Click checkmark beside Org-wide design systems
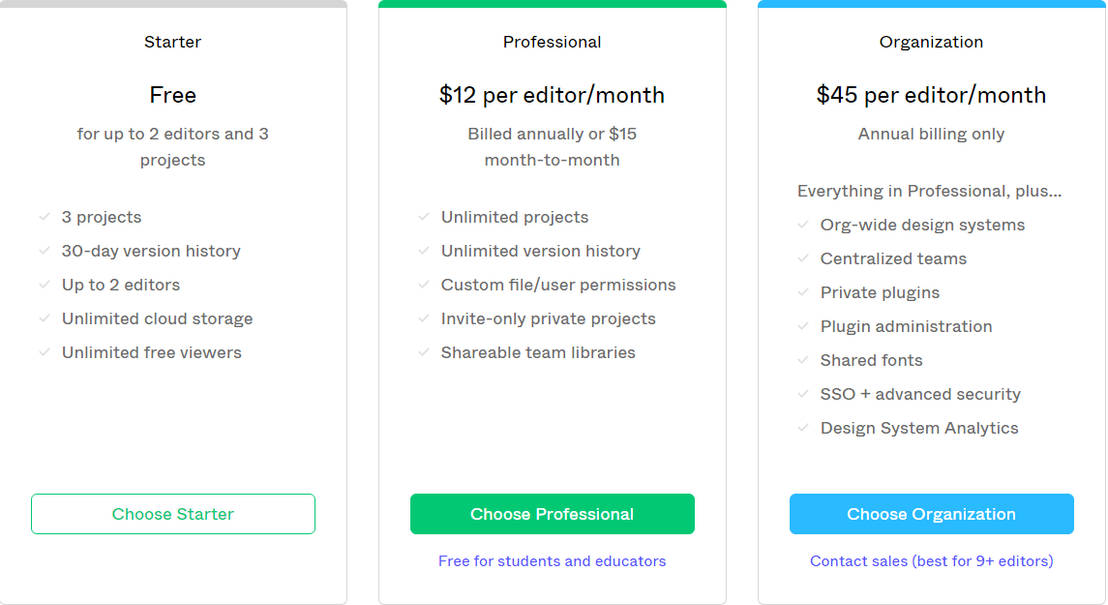The width and height of the screenshot is (1108, 605). point(803,225)
